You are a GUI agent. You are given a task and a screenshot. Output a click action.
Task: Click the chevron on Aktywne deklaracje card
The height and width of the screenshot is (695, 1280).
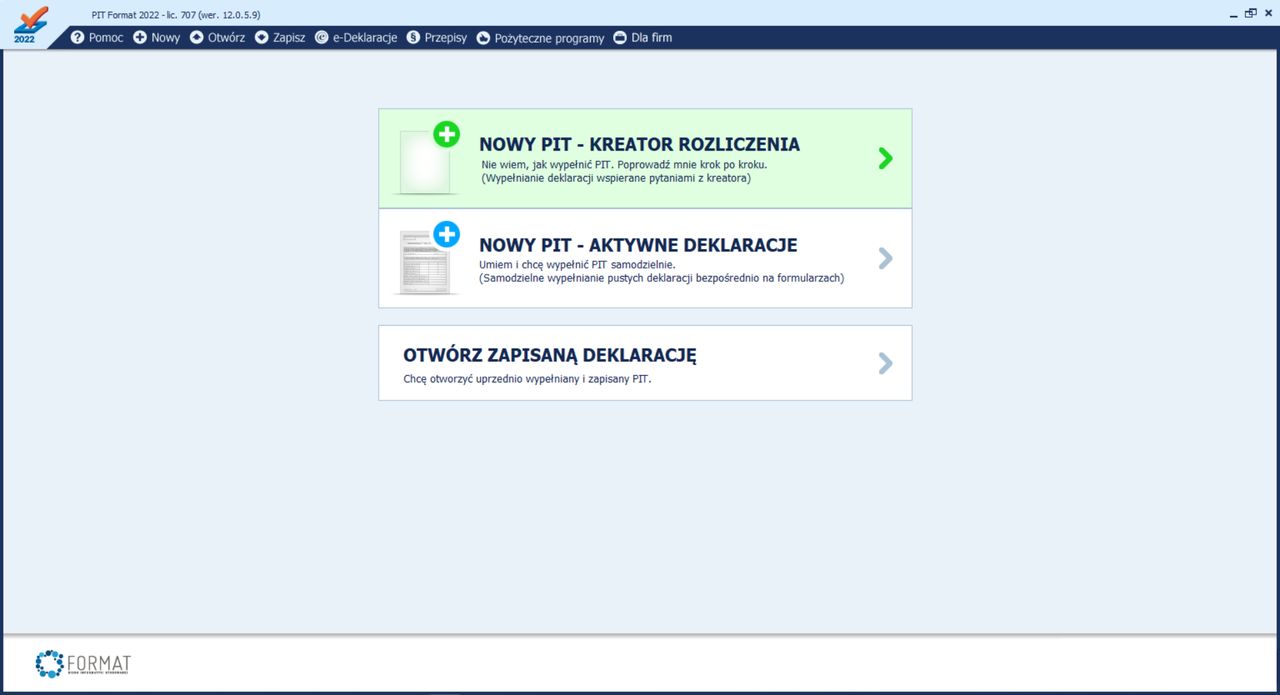tap(885, 259)
